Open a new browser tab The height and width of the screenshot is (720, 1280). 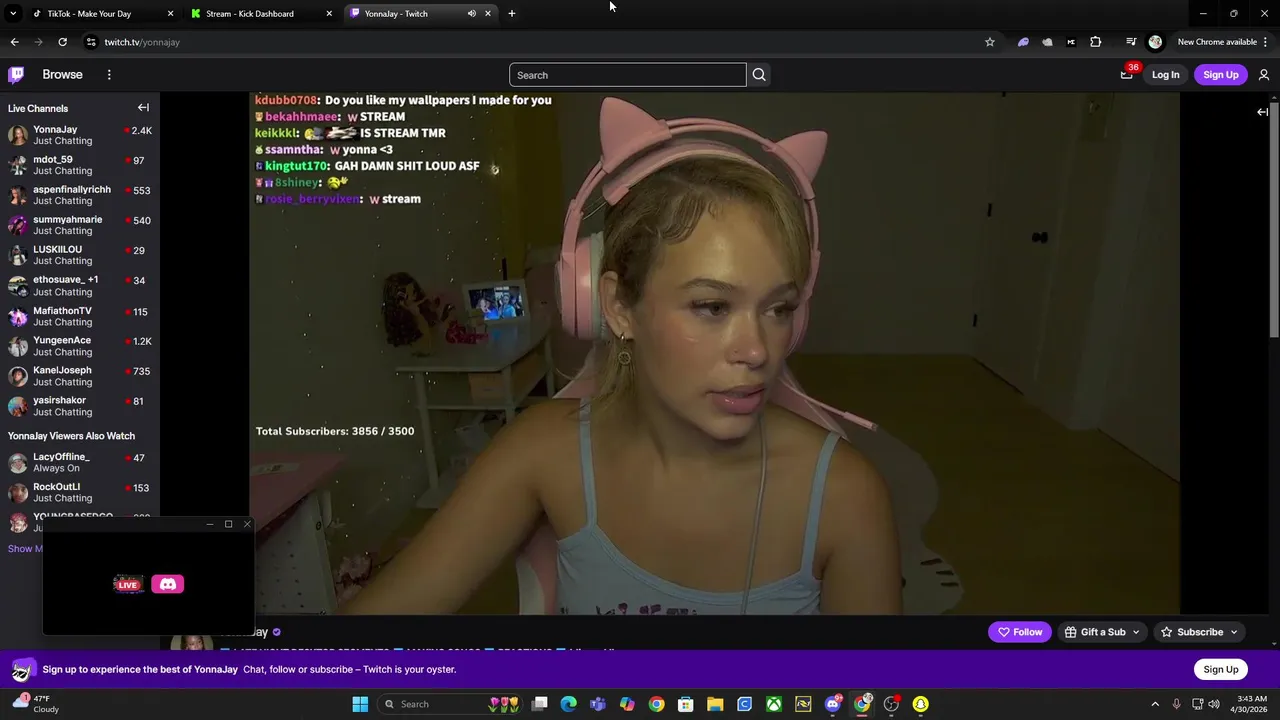coord(512,14)
